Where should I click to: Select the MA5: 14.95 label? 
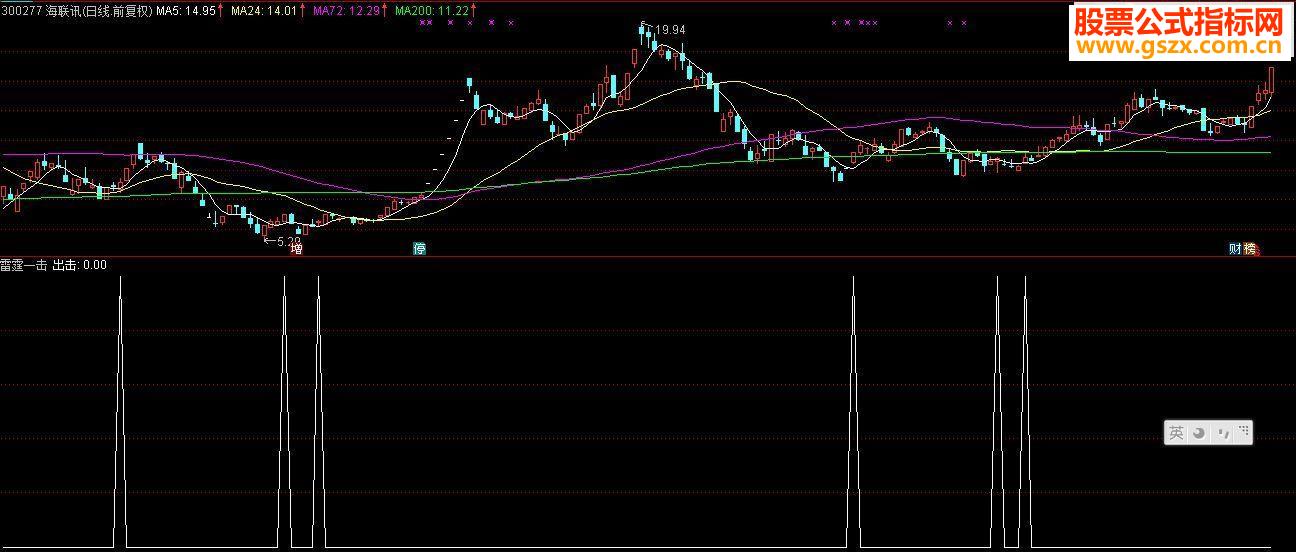(x=187, y=11)
